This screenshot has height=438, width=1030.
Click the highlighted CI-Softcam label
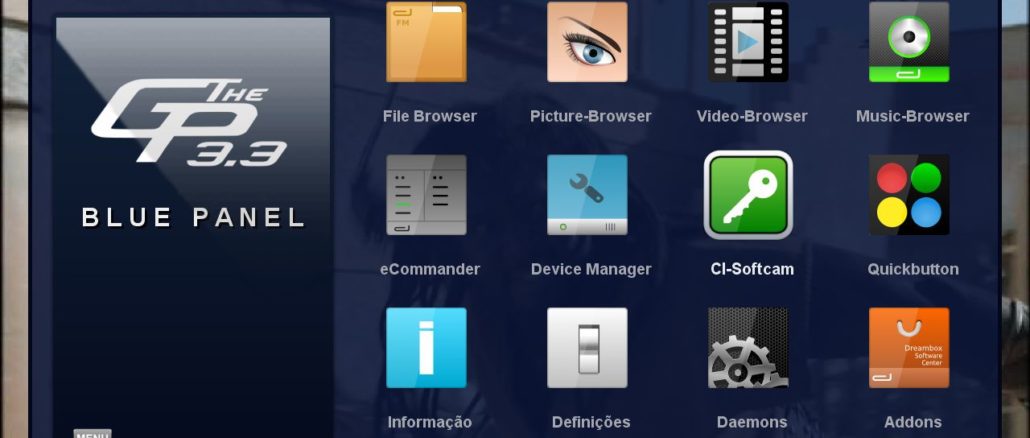click(x=752, y=269)
